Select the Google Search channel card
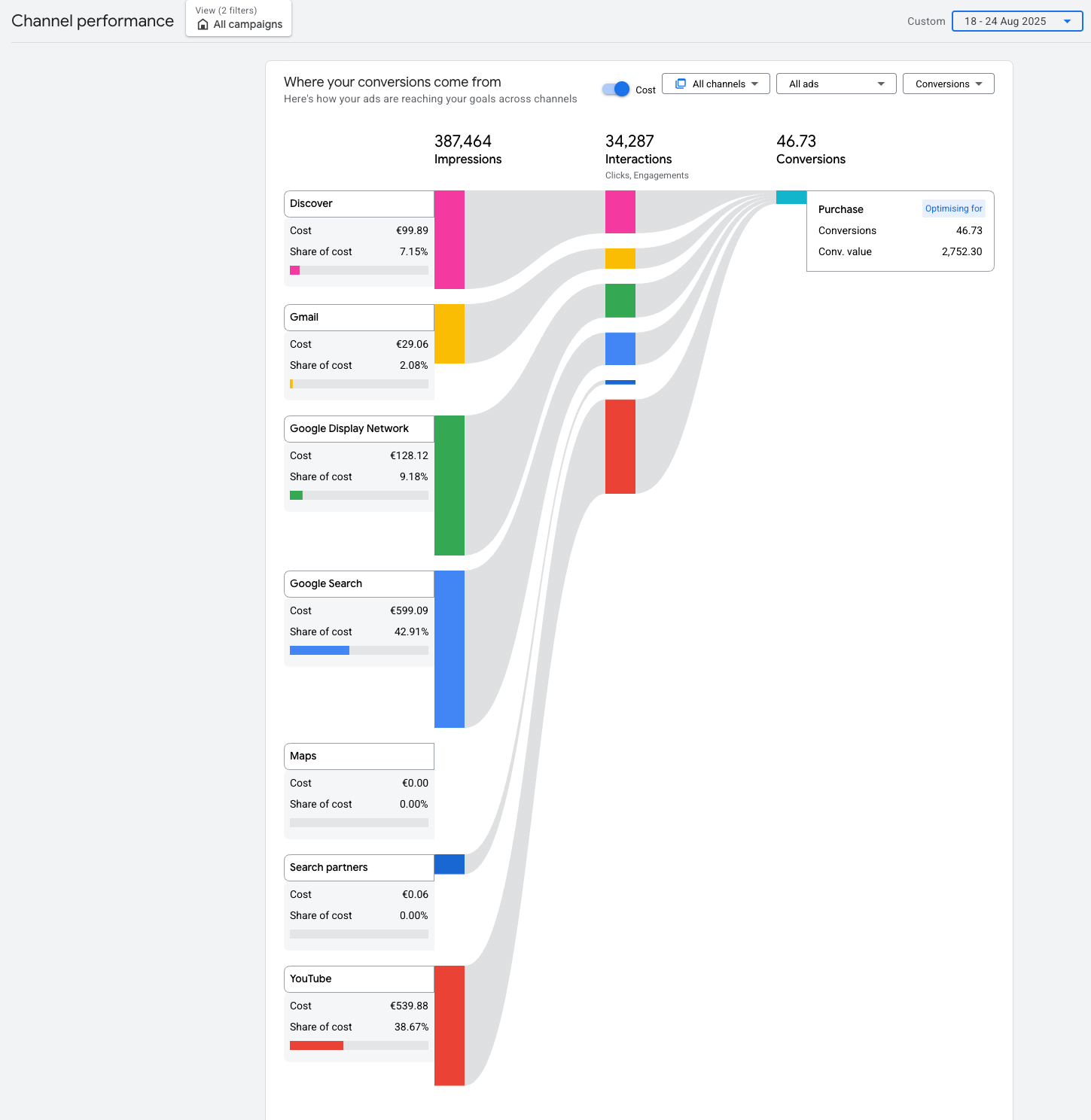Image resolution: width=1091 pixels, height=1120 pixels. click(359, 584)
